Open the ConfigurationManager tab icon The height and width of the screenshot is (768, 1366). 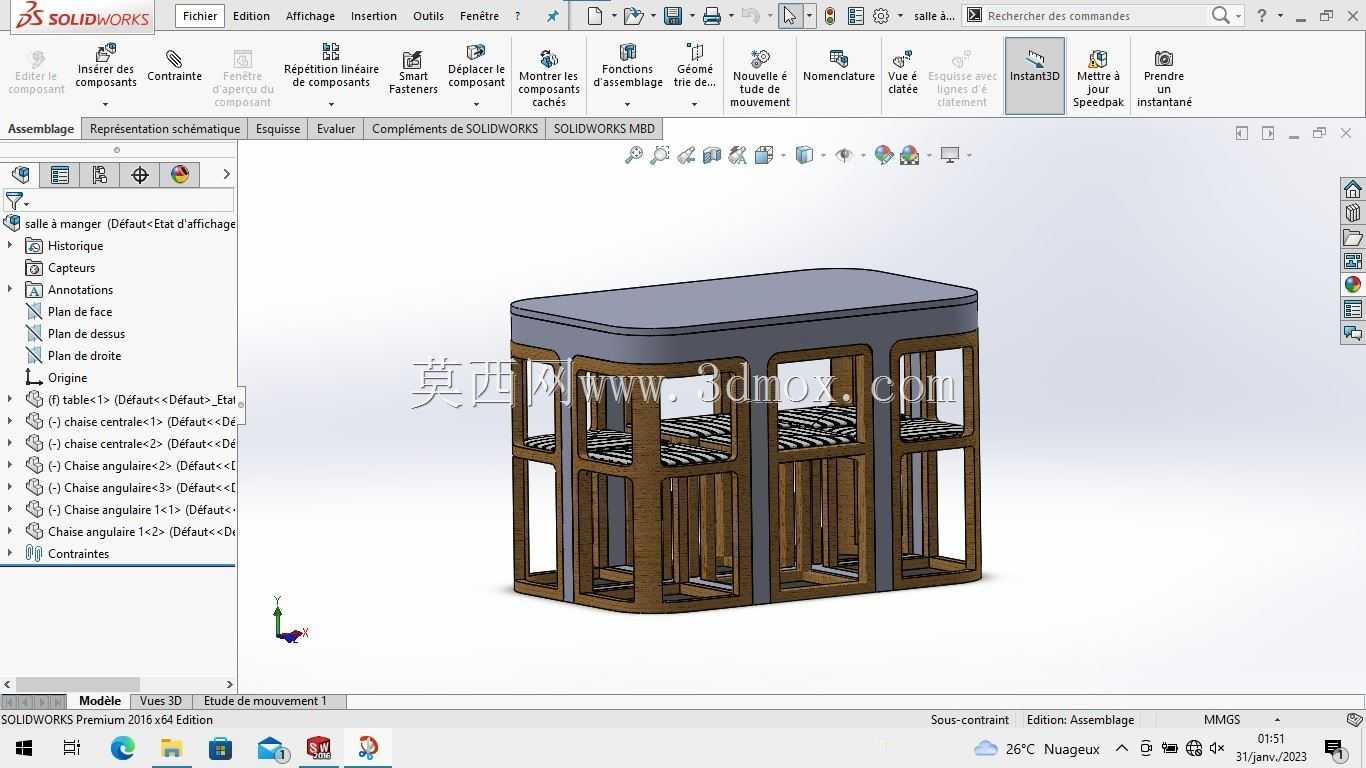(100, 175)
